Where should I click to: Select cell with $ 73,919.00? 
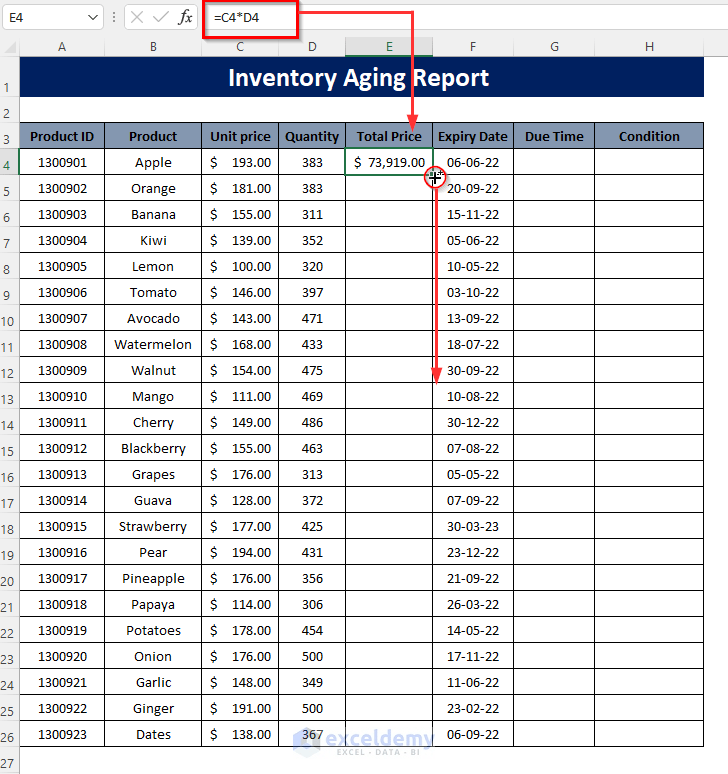(389, 162)
